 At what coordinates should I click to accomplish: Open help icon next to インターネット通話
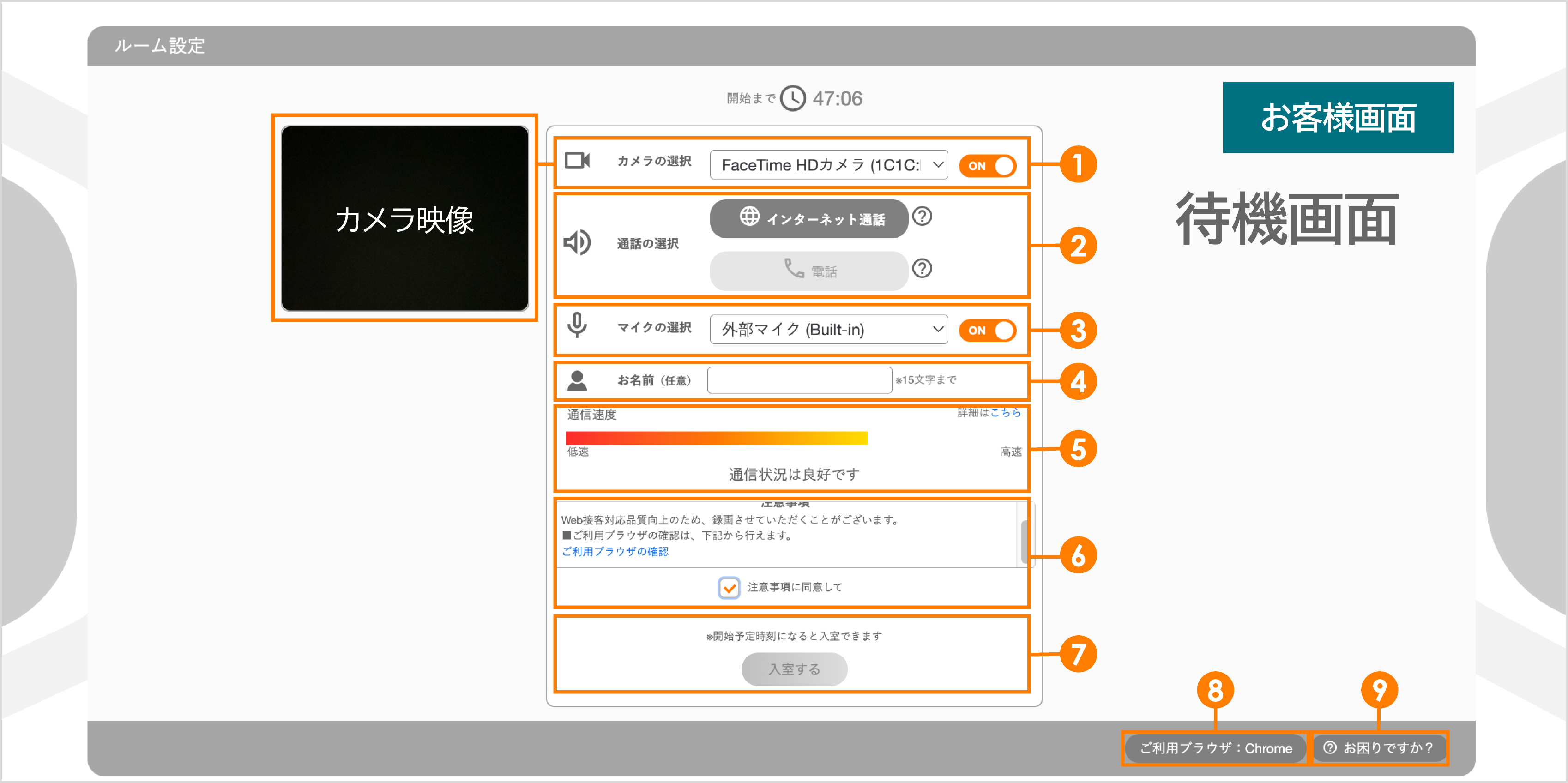pos(922,216)
